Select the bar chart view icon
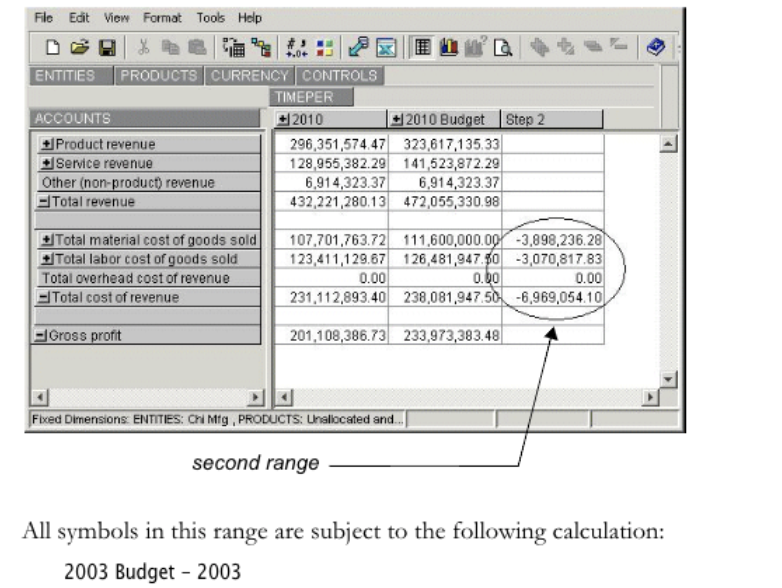 [x=446, y=47]
